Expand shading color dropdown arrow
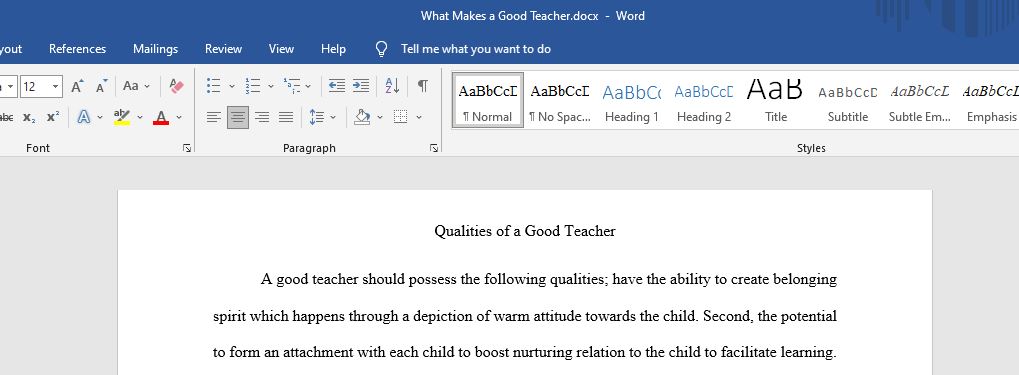1019x375 pixels. [380, 118]
